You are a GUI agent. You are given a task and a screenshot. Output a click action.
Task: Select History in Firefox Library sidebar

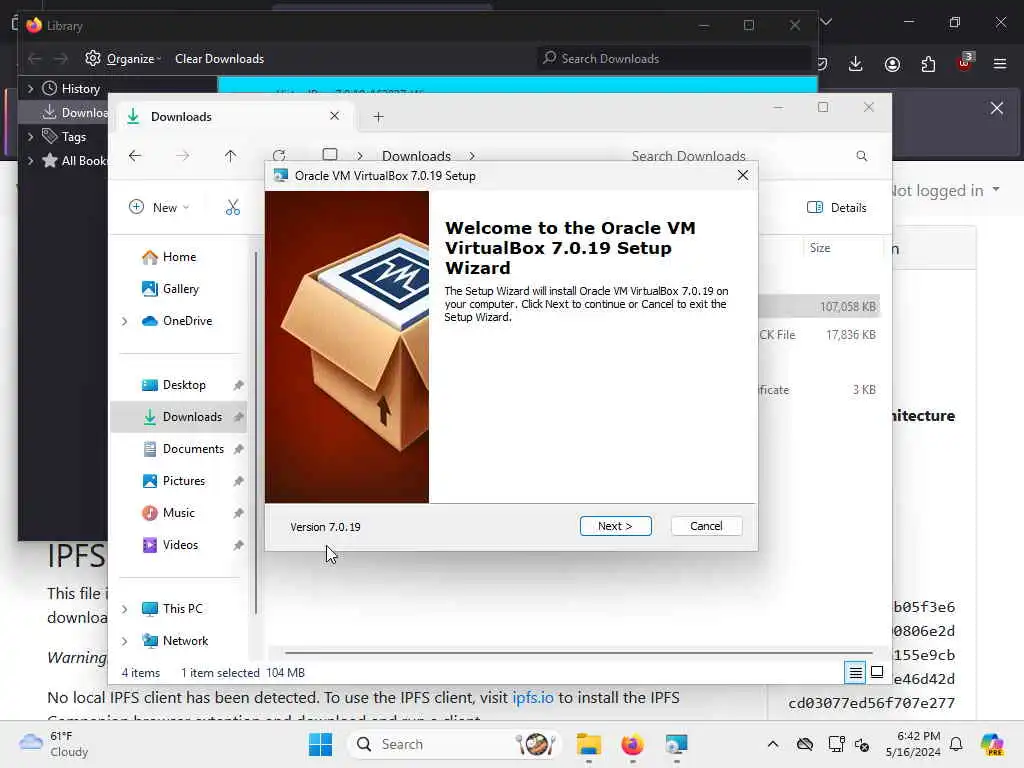(71, 88)
